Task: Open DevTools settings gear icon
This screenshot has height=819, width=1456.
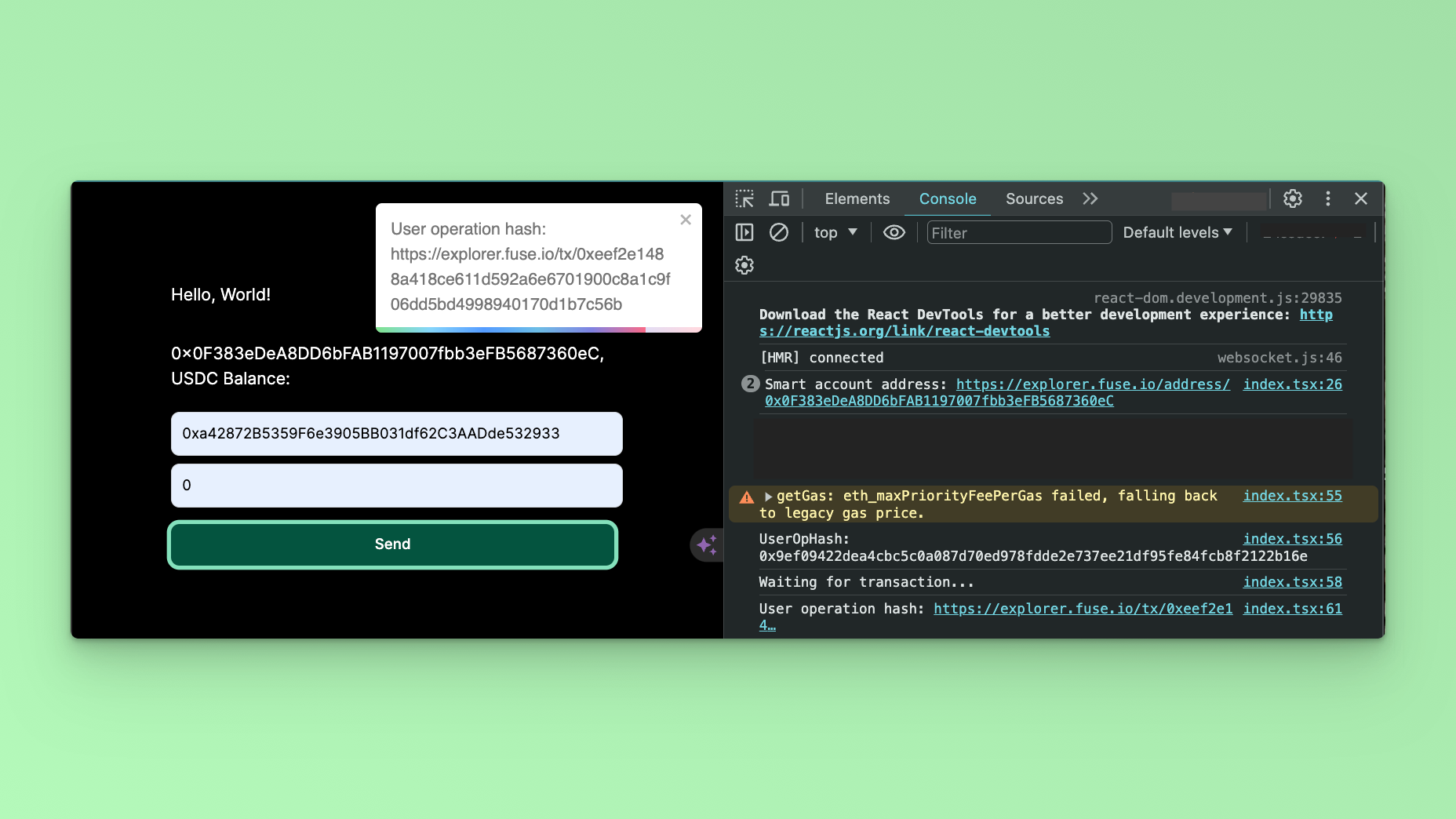Action: [x=1293, y=199]
